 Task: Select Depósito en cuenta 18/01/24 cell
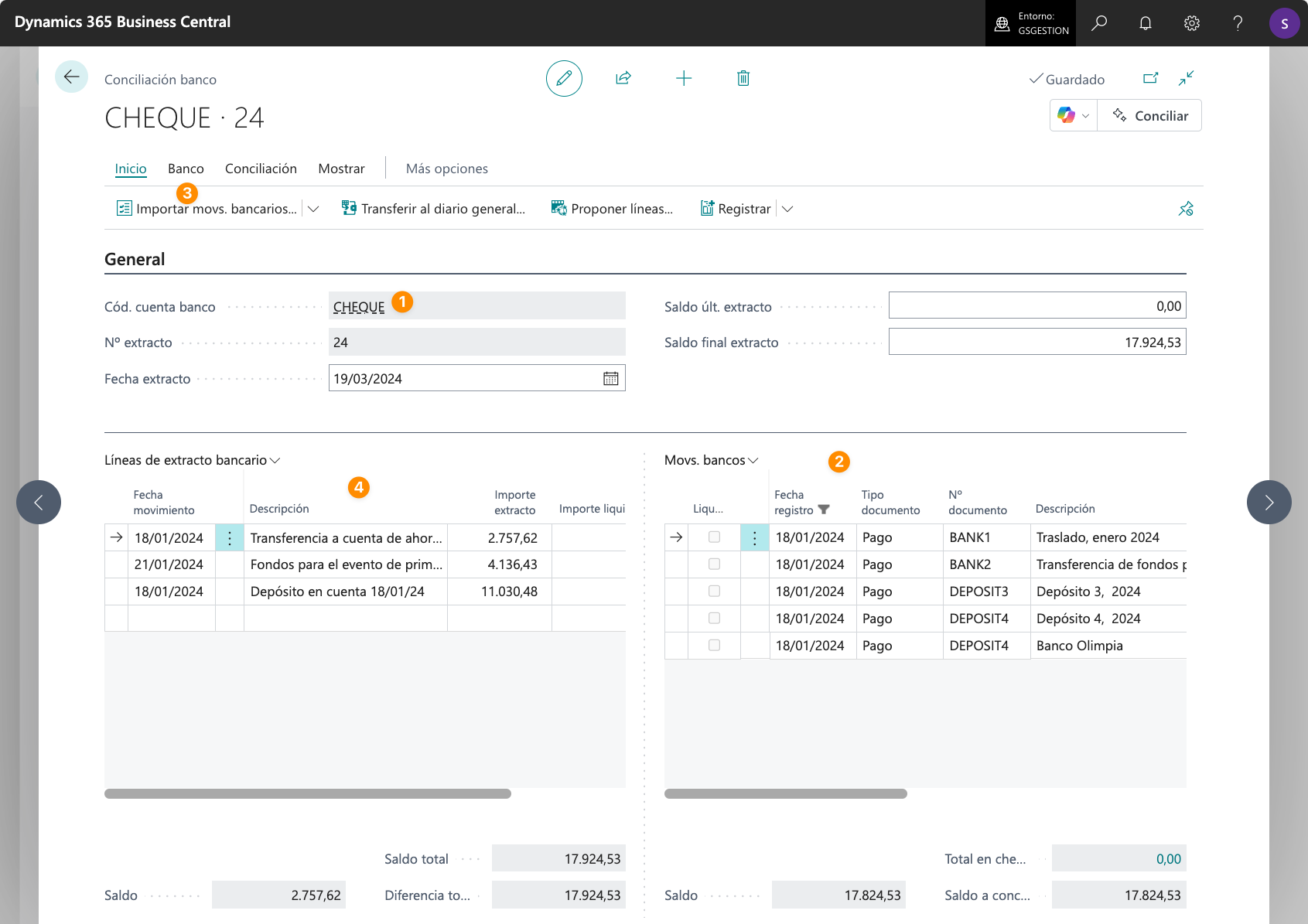(346, 592)
